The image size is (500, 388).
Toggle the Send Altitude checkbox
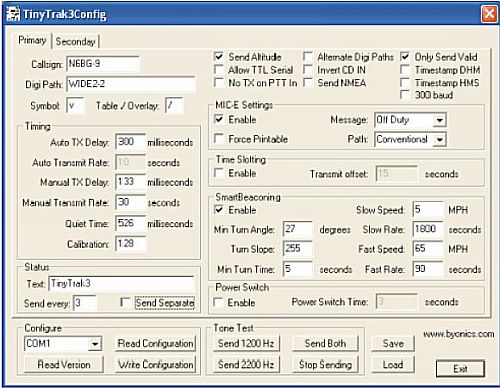[x=219, y=57]
